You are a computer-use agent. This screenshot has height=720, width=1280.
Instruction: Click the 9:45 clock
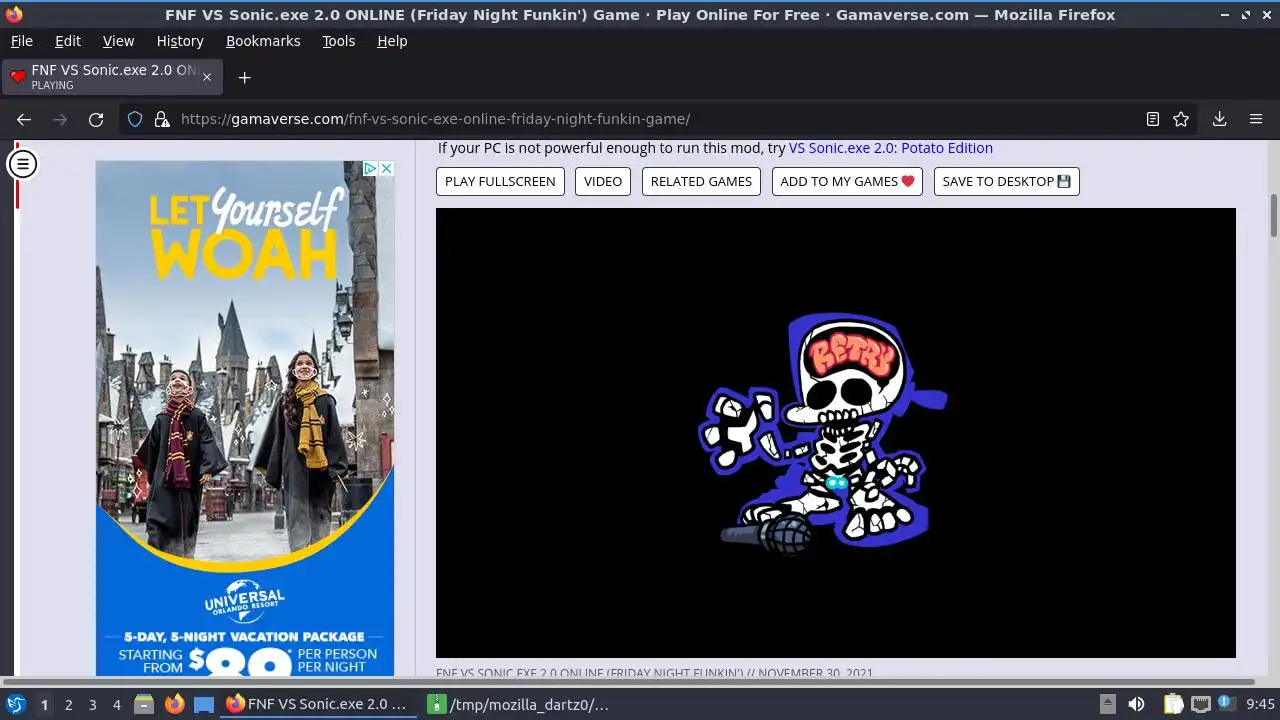click(1260, 705)
